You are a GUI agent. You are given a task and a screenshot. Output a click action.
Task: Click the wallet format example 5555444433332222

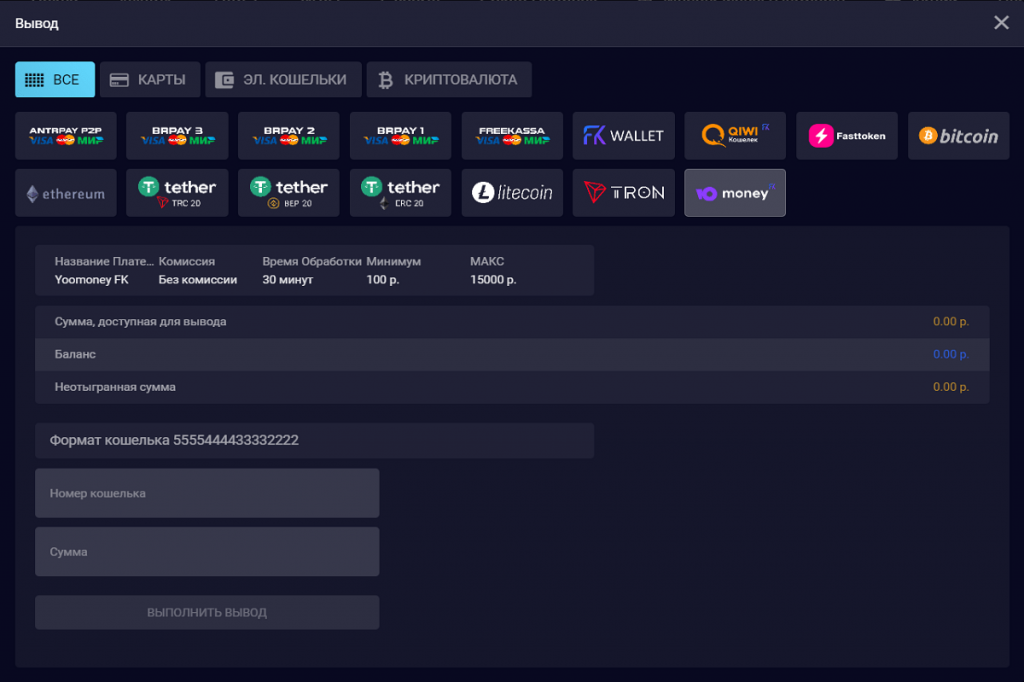point(236,440)
